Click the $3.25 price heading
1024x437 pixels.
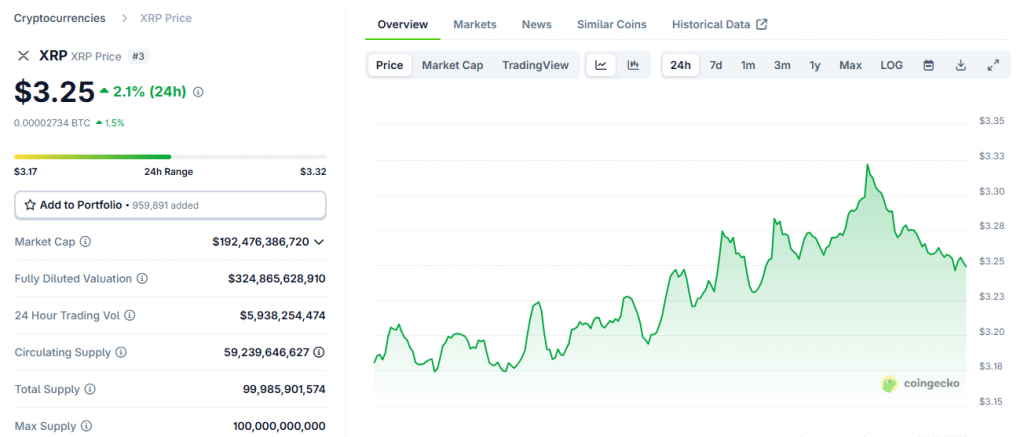coord(55,92)
